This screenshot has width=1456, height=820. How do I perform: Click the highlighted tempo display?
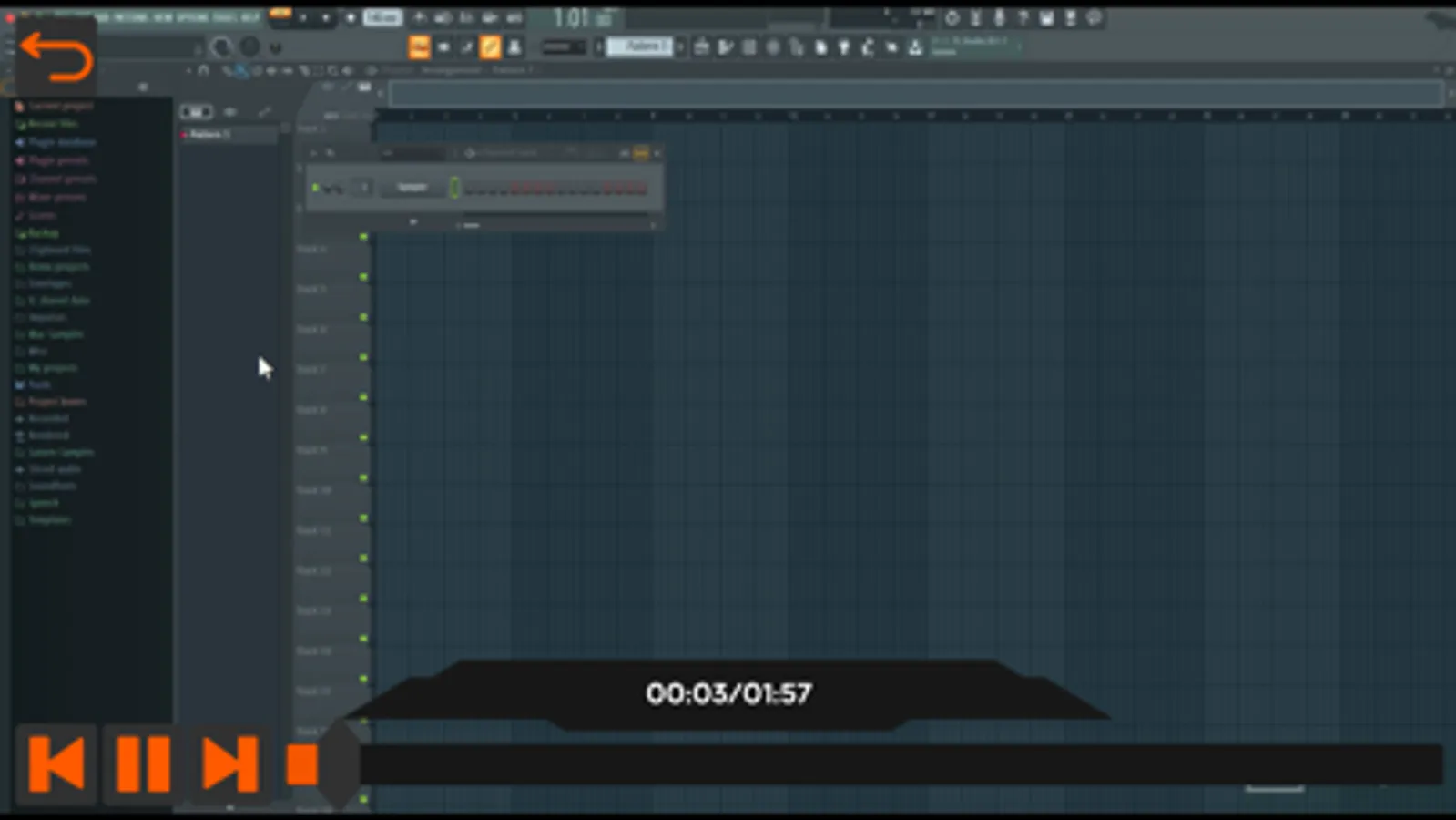point(382,17)
